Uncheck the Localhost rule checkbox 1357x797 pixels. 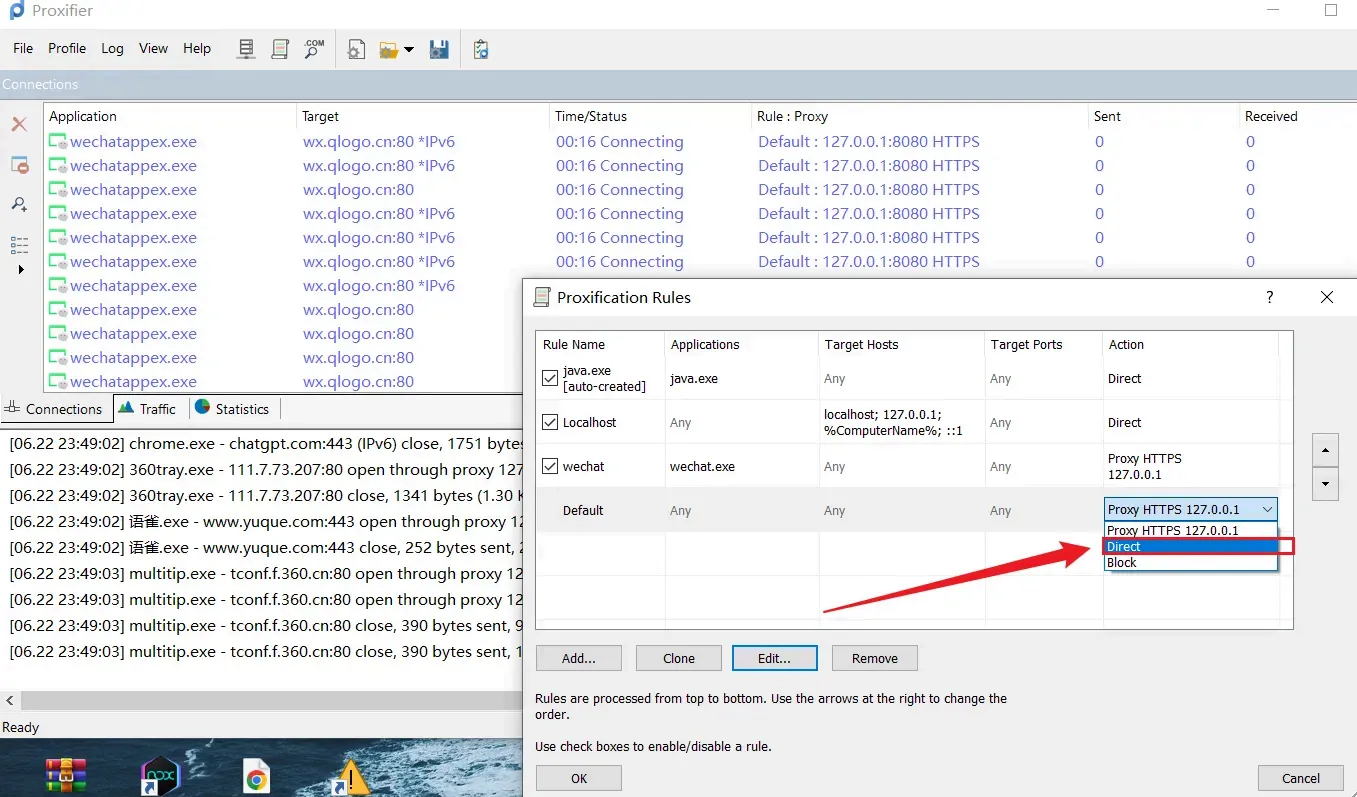(x=550, y=422)
